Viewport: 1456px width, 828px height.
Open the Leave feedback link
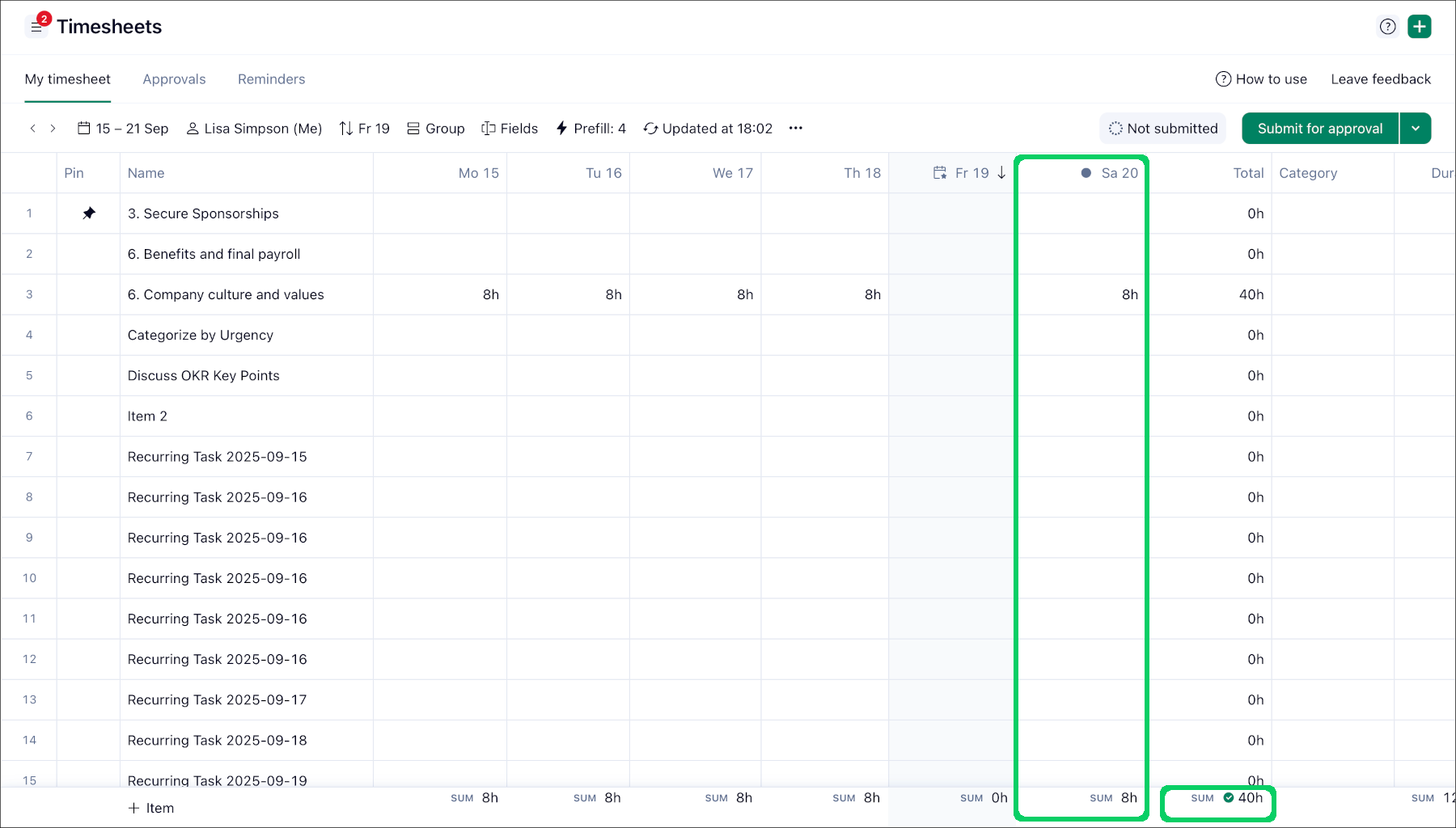pyautogui.click(x=1380, y=79)
